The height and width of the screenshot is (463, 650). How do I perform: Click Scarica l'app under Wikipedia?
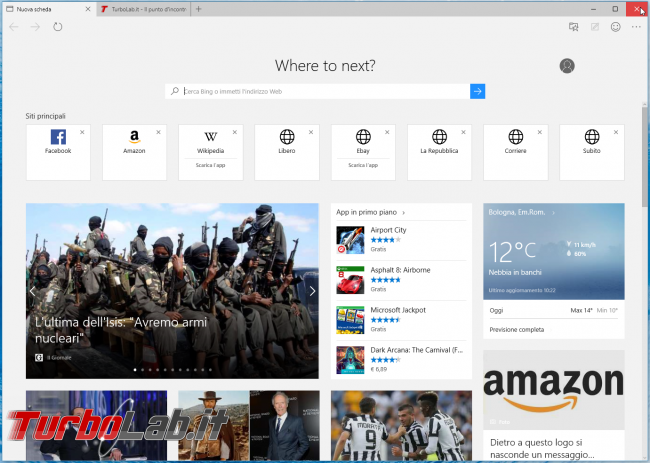point(211,165)
